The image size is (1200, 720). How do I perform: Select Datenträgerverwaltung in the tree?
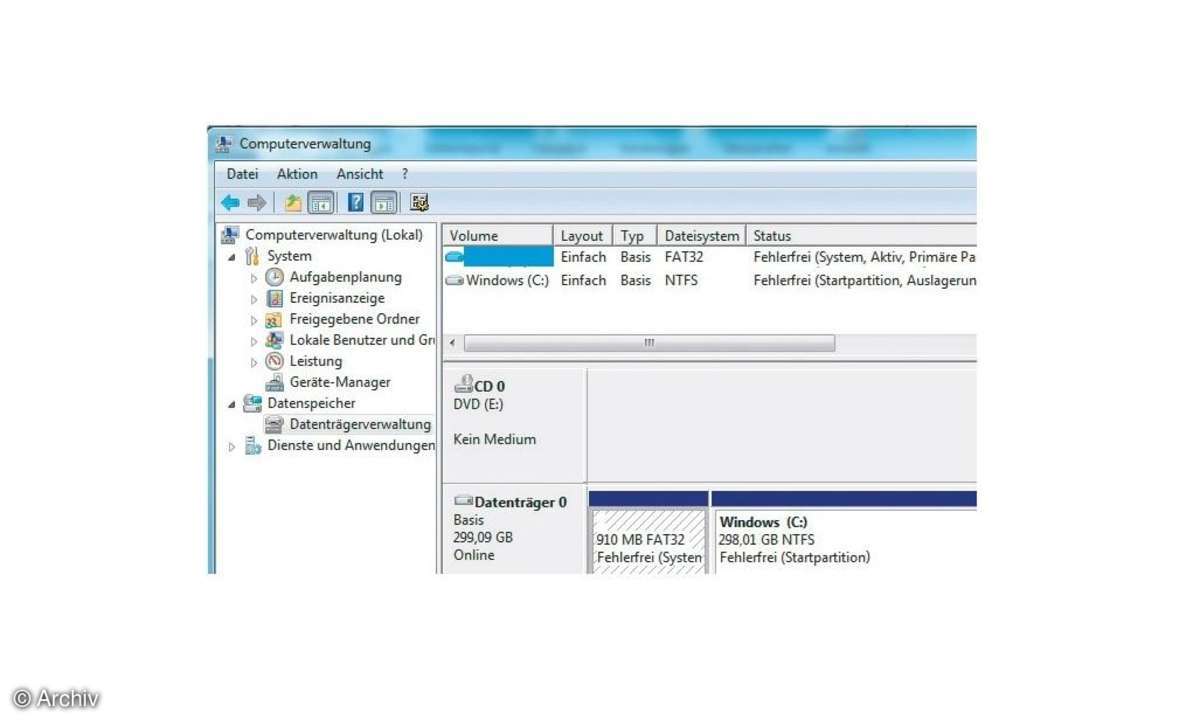(360, 425)
